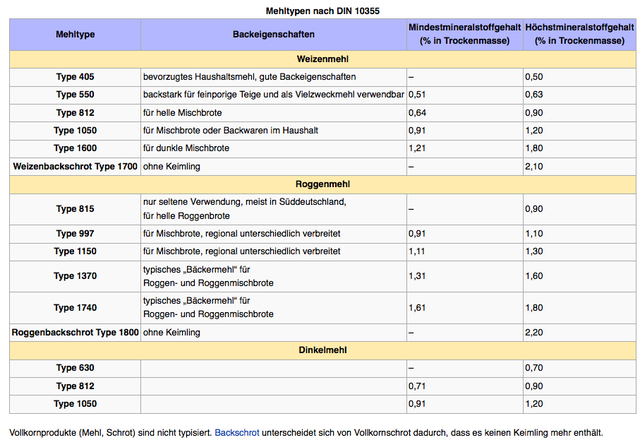Click 'ohne Keimling' in Weizenbackschrot row

point(171,167)
